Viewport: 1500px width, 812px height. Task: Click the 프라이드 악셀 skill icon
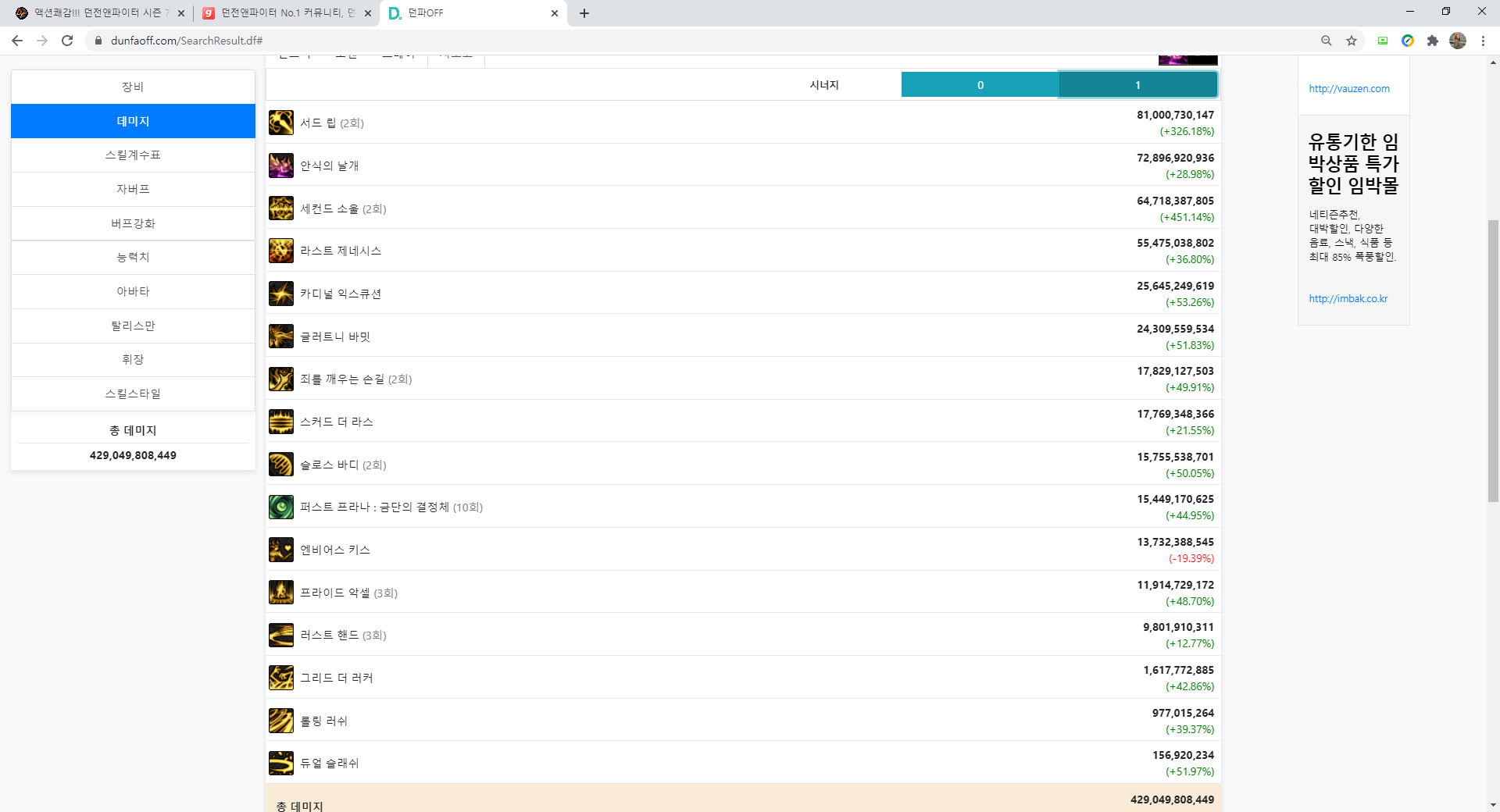click(x=281, y=593)
